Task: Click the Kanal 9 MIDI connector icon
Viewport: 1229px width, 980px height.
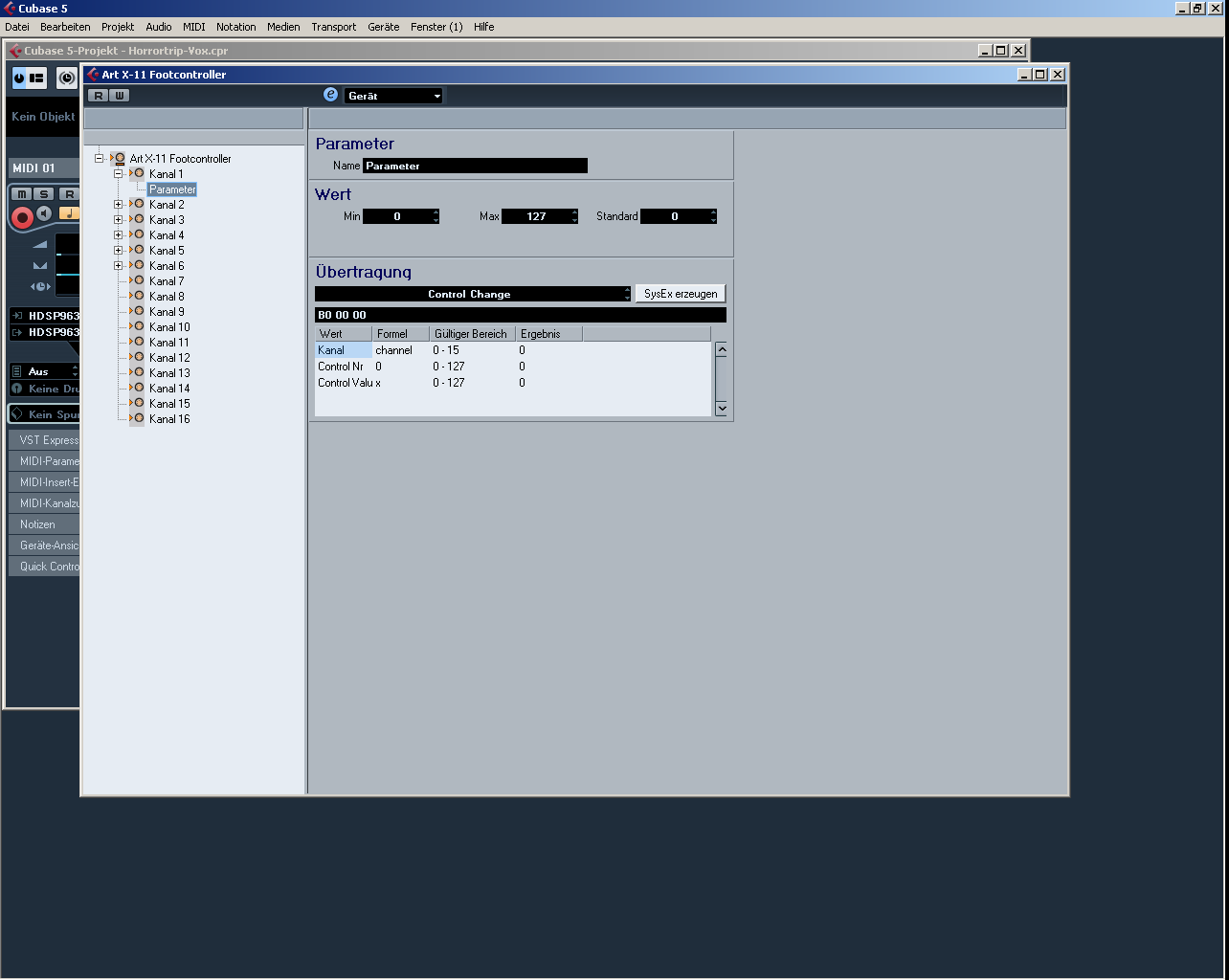Action: pos(137,311)
